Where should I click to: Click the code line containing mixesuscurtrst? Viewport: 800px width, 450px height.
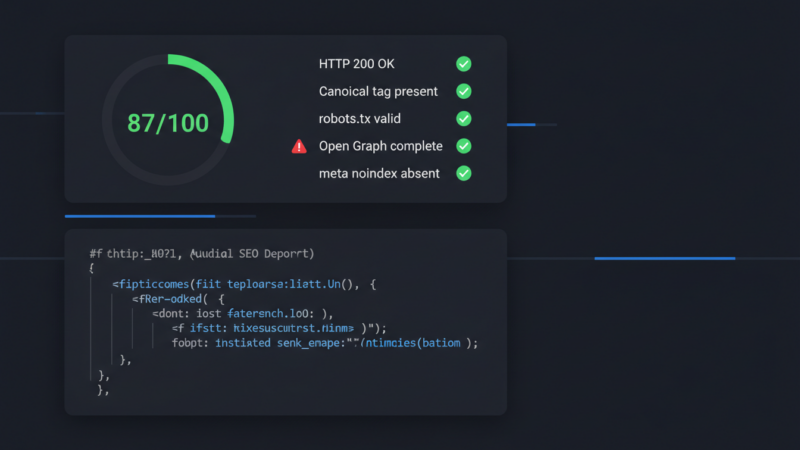coord(279,327)
